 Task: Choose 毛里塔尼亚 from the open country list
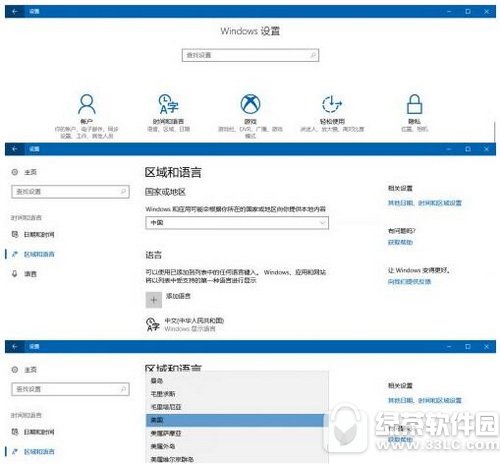(237, 407)
